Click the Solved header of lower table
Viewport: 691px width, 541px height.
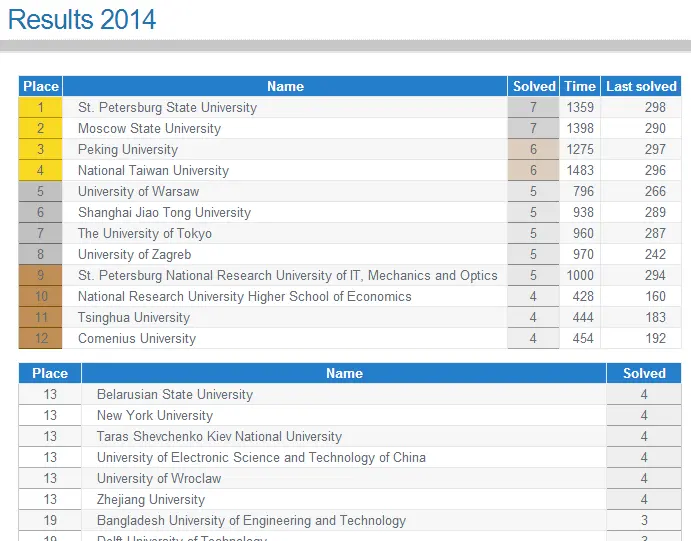[644, 373]
